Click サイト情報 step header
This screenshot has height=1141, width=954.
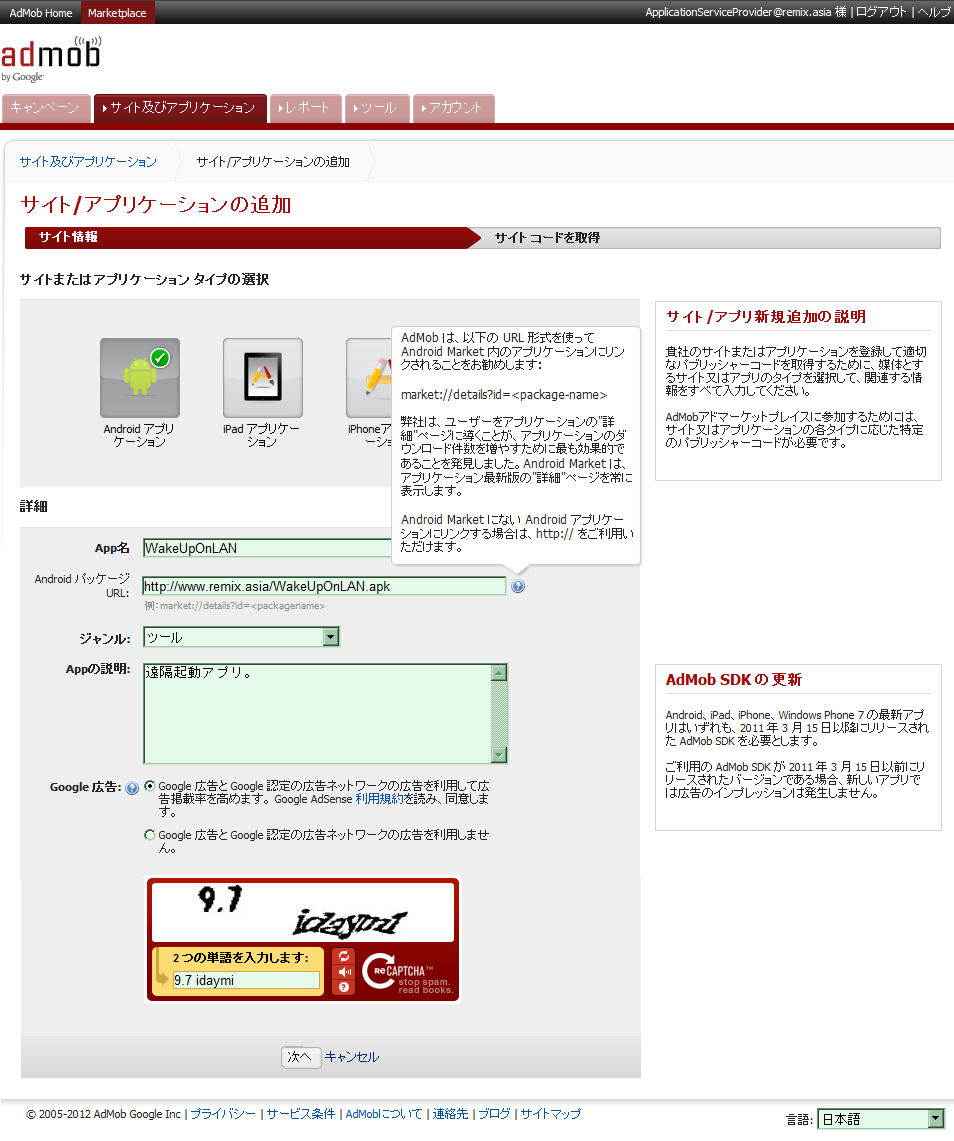(68, 237)
